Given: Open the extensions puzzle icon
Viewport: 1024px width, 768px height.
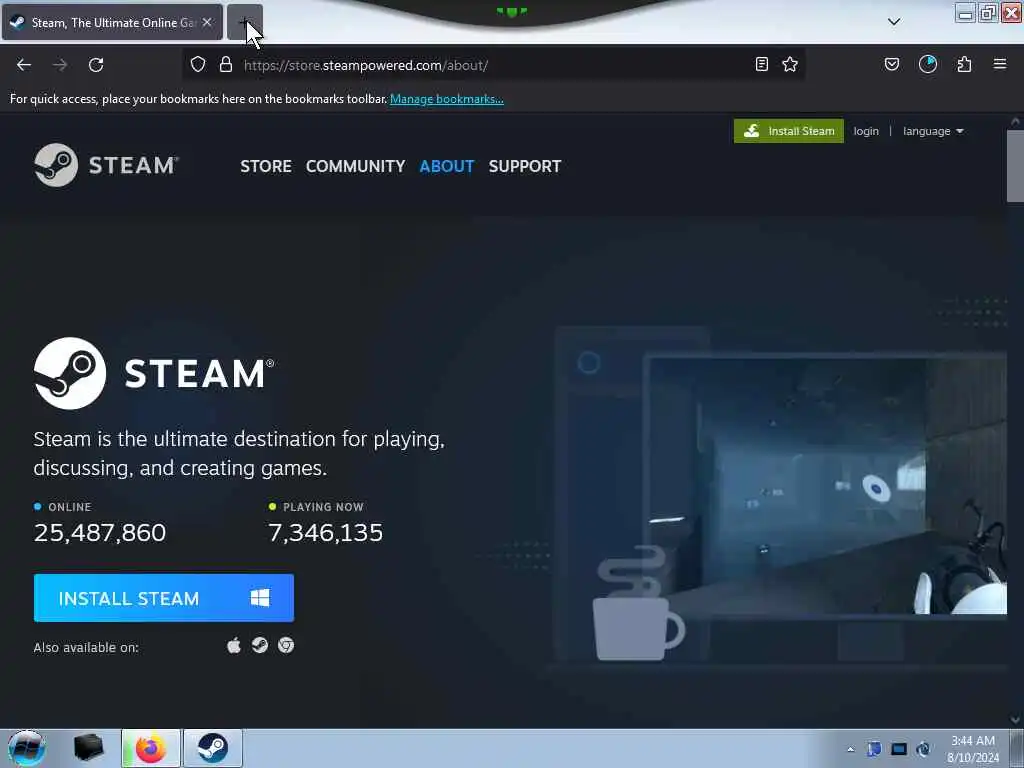Looking at the screenshot, I should click(964, 64).
